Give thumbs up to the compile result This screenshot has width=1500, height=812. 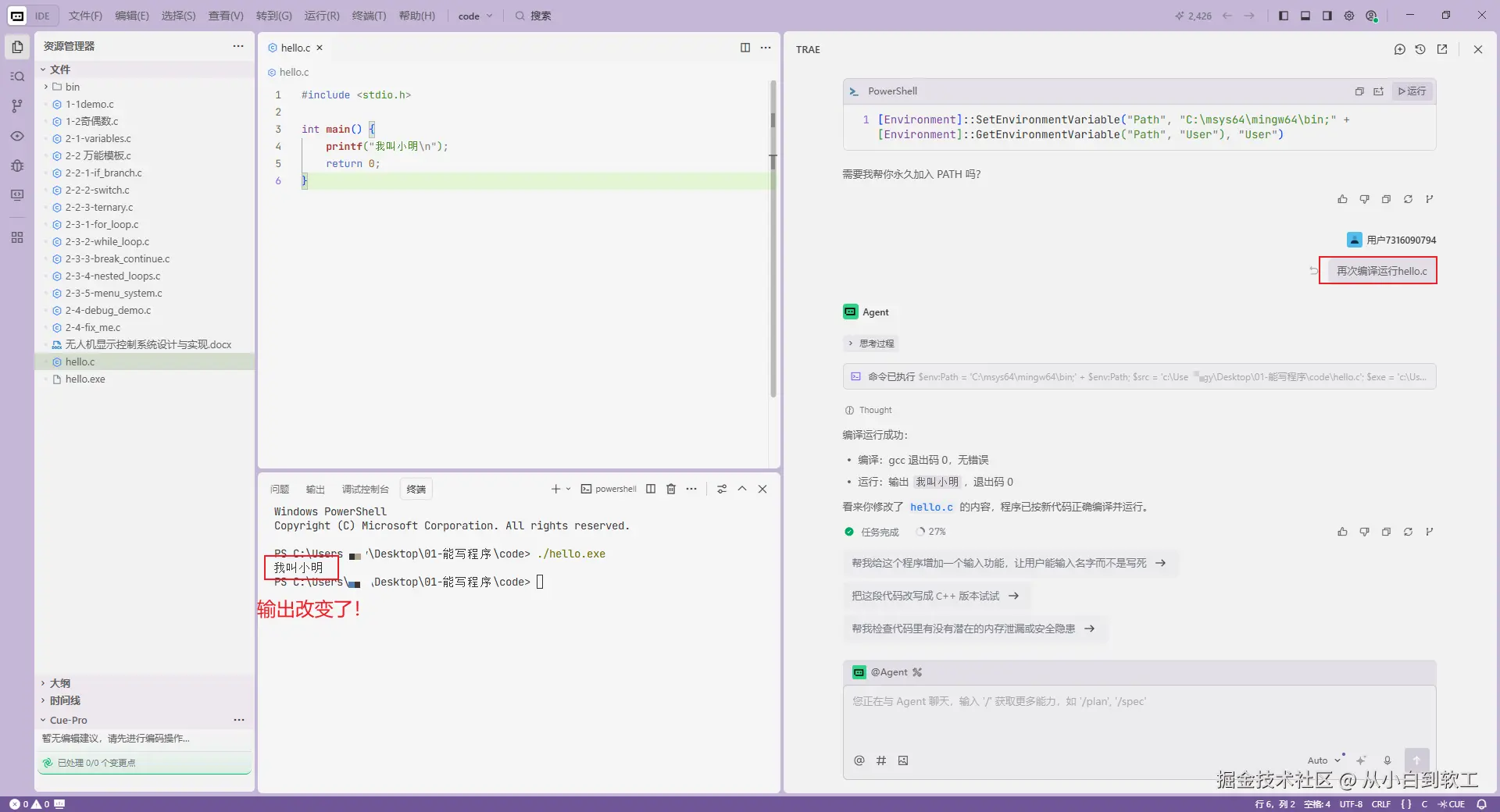[1342, 532]
